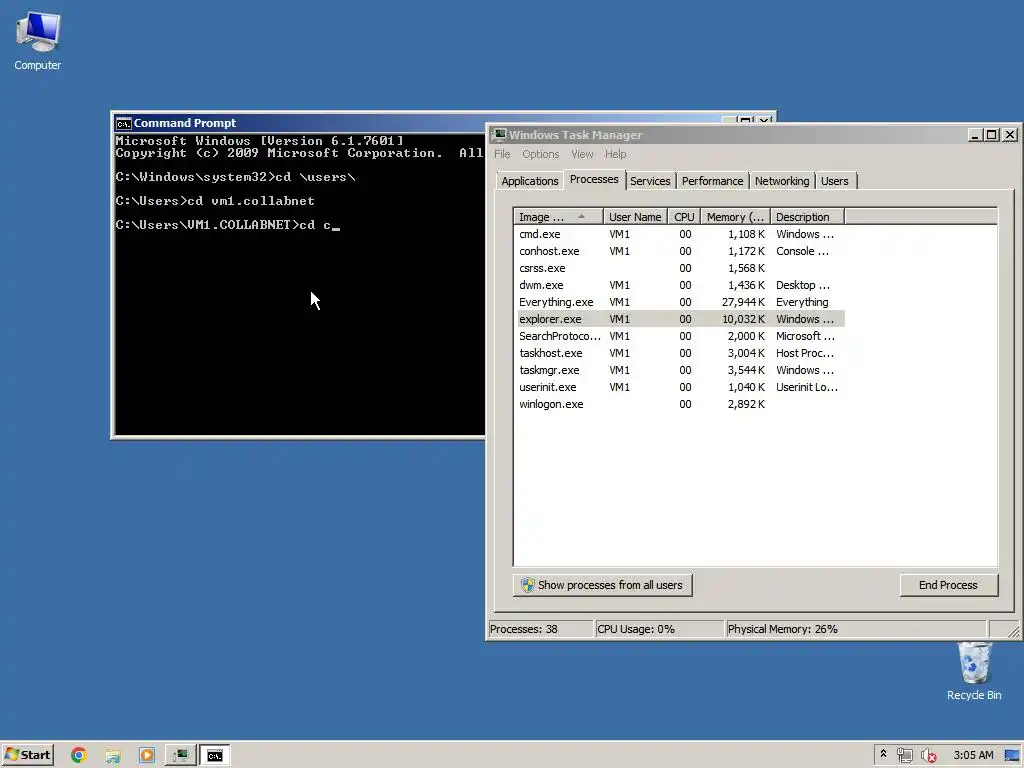Screen dimensions: 1024x768
Task: Sort processes by Description column
Action: pyautogui.click(x=807, y=217)
